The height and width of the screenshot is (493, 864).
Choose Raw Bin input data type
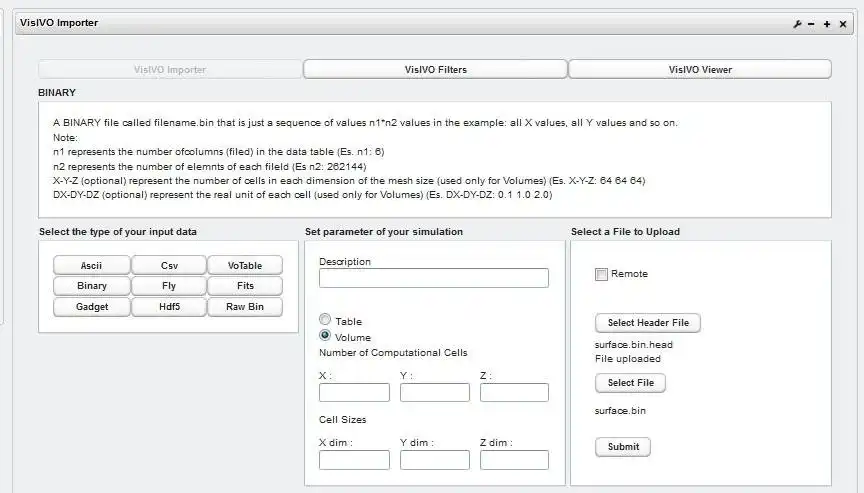[x=245, y=307]
